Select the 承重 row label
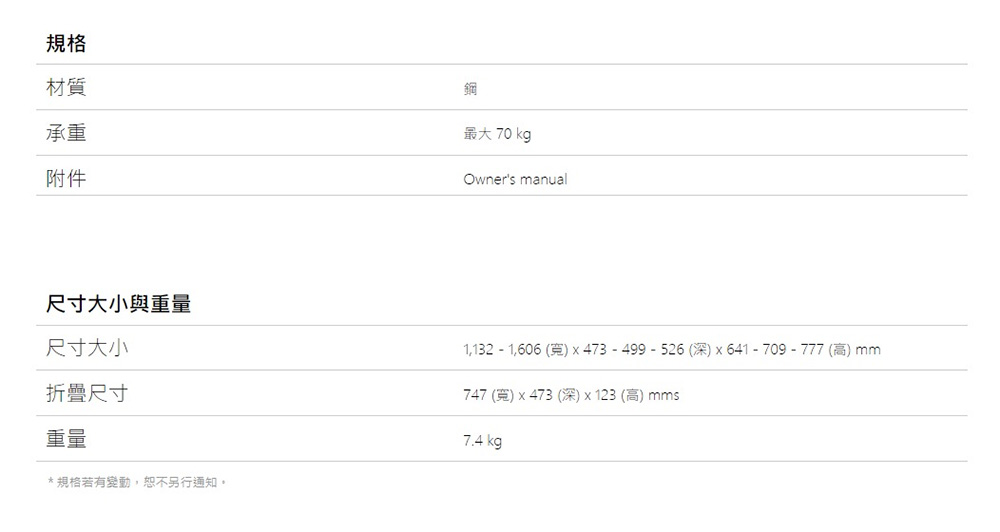Screen dimensions: 1000x532 point(66,133)
